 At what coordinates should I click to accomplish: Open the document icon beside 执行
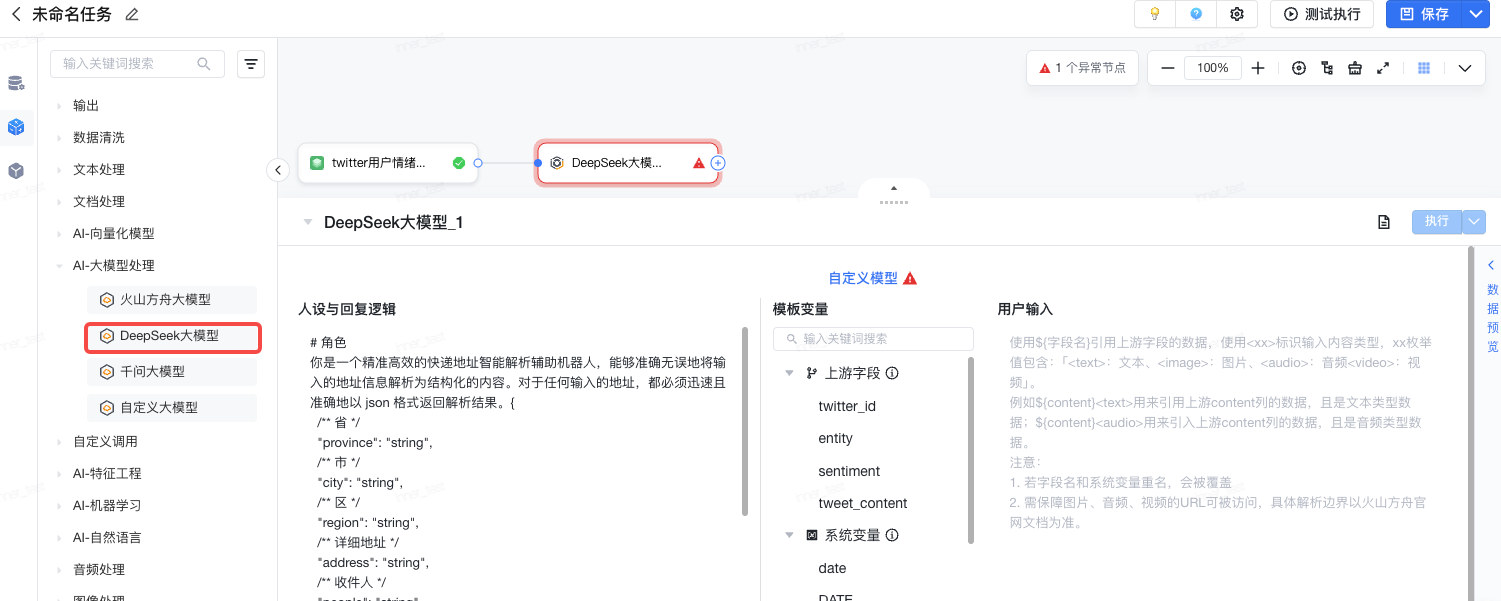pos(1384,222)
